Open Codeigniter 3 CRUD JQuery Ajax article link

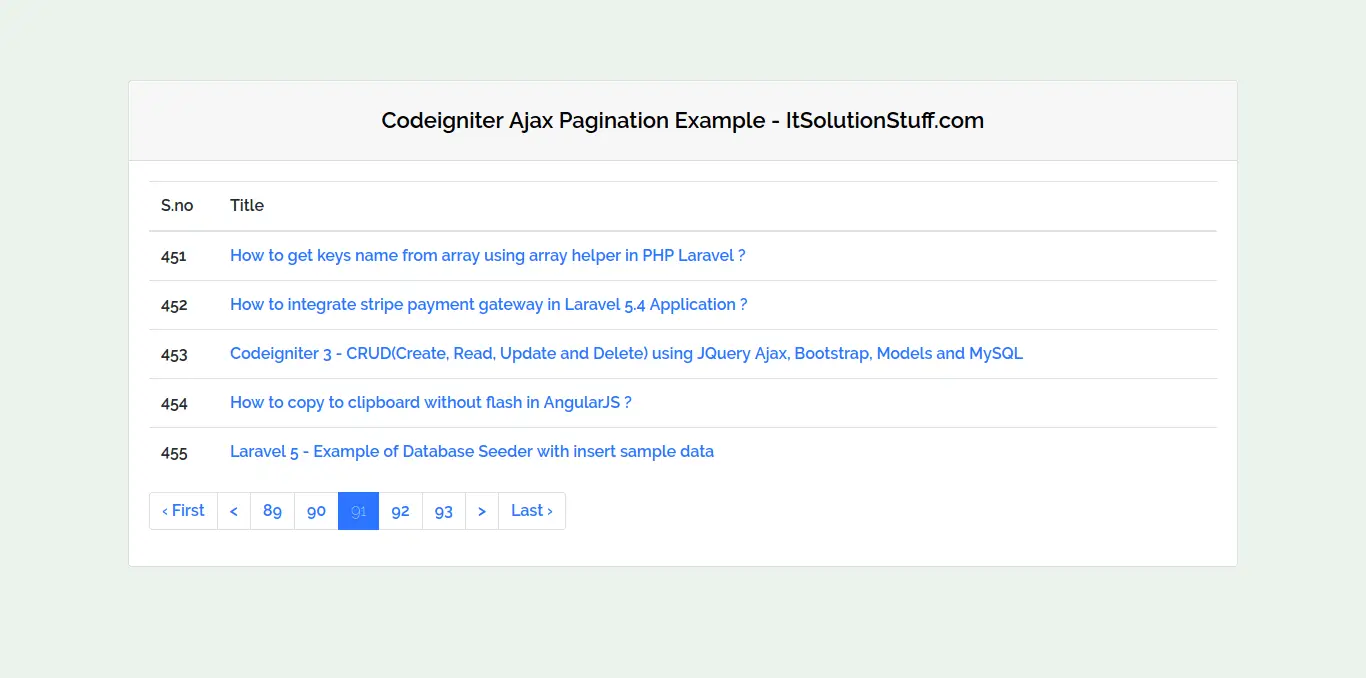626,353
